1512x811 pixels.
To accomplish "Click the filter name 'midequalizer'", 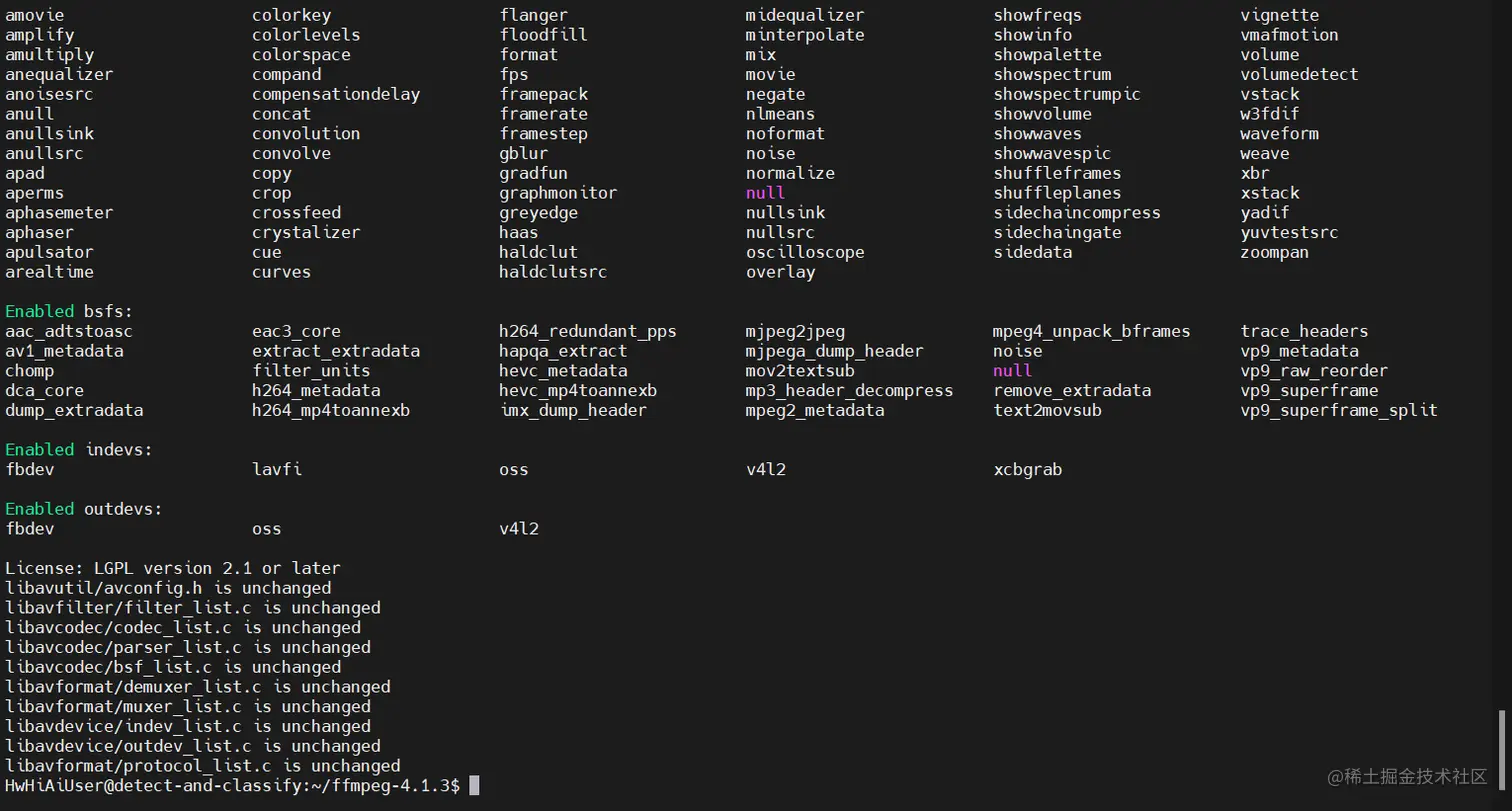I will click(x=805, y=15).
